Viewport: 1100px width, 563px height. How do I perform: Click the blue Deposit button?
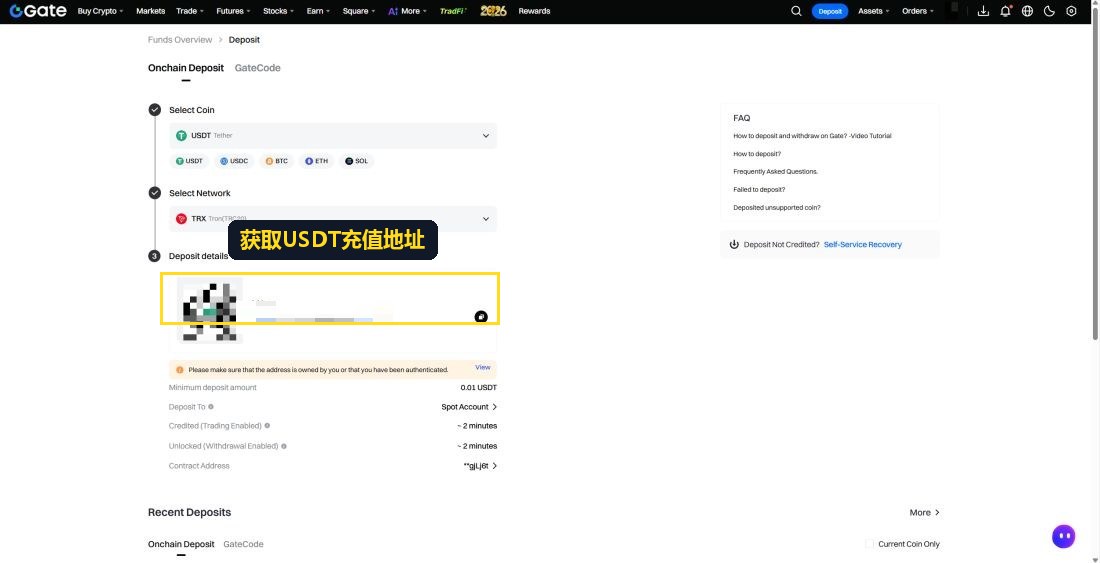[x=830, y=11]
